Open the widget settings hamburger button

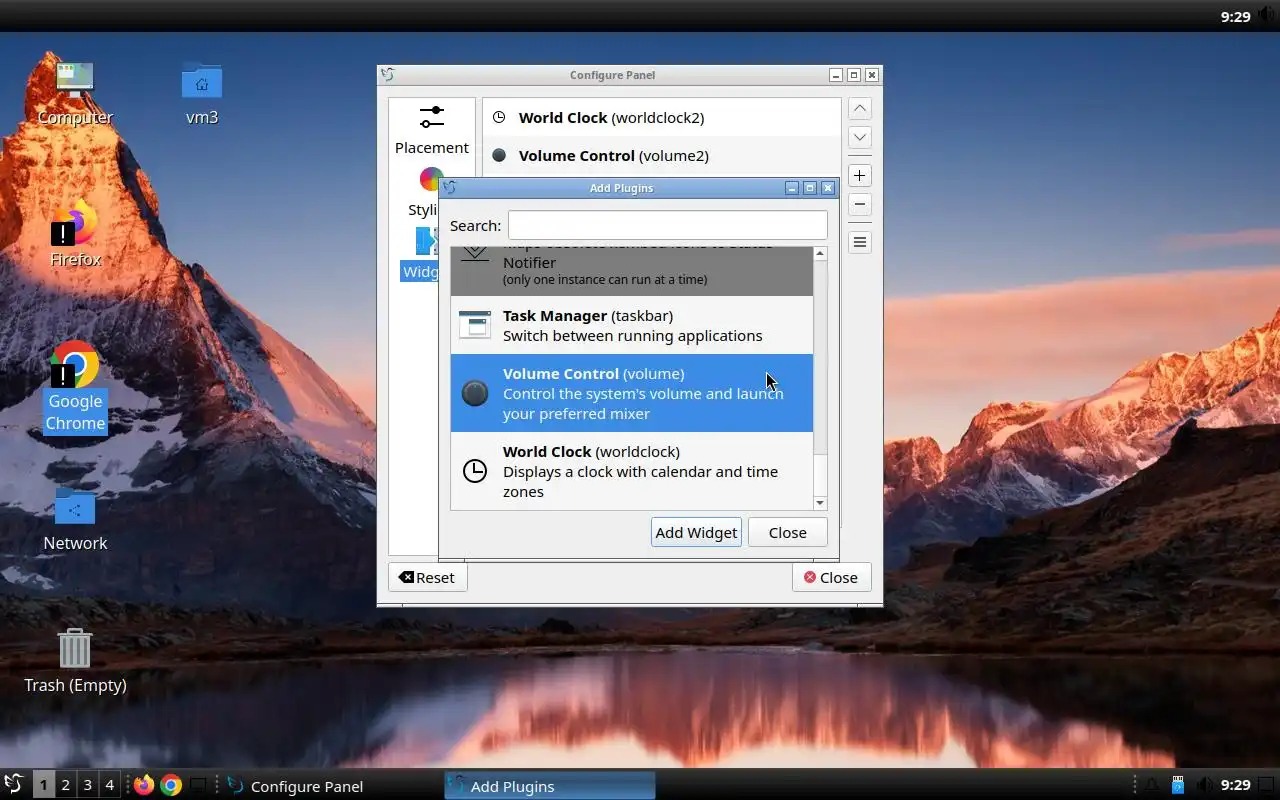point(859,242)
